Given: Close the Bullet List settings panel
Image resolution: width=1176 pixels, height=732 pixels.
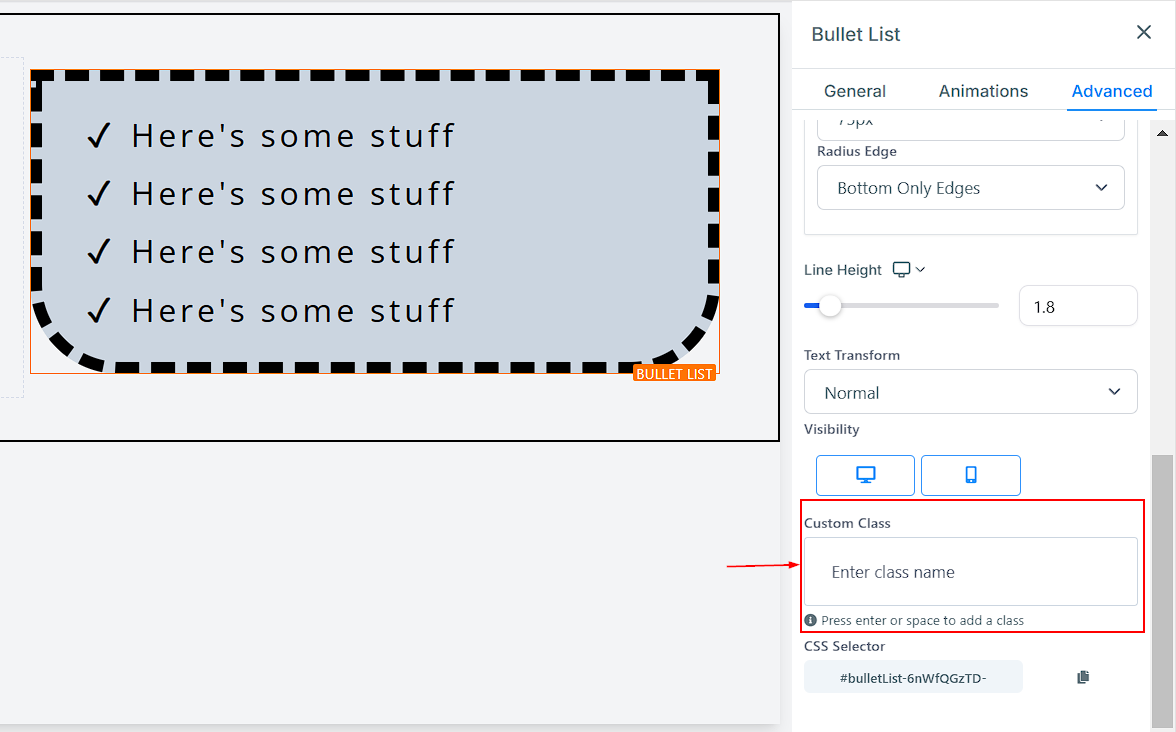Looking at the screenshot, I should [1144, 33].
